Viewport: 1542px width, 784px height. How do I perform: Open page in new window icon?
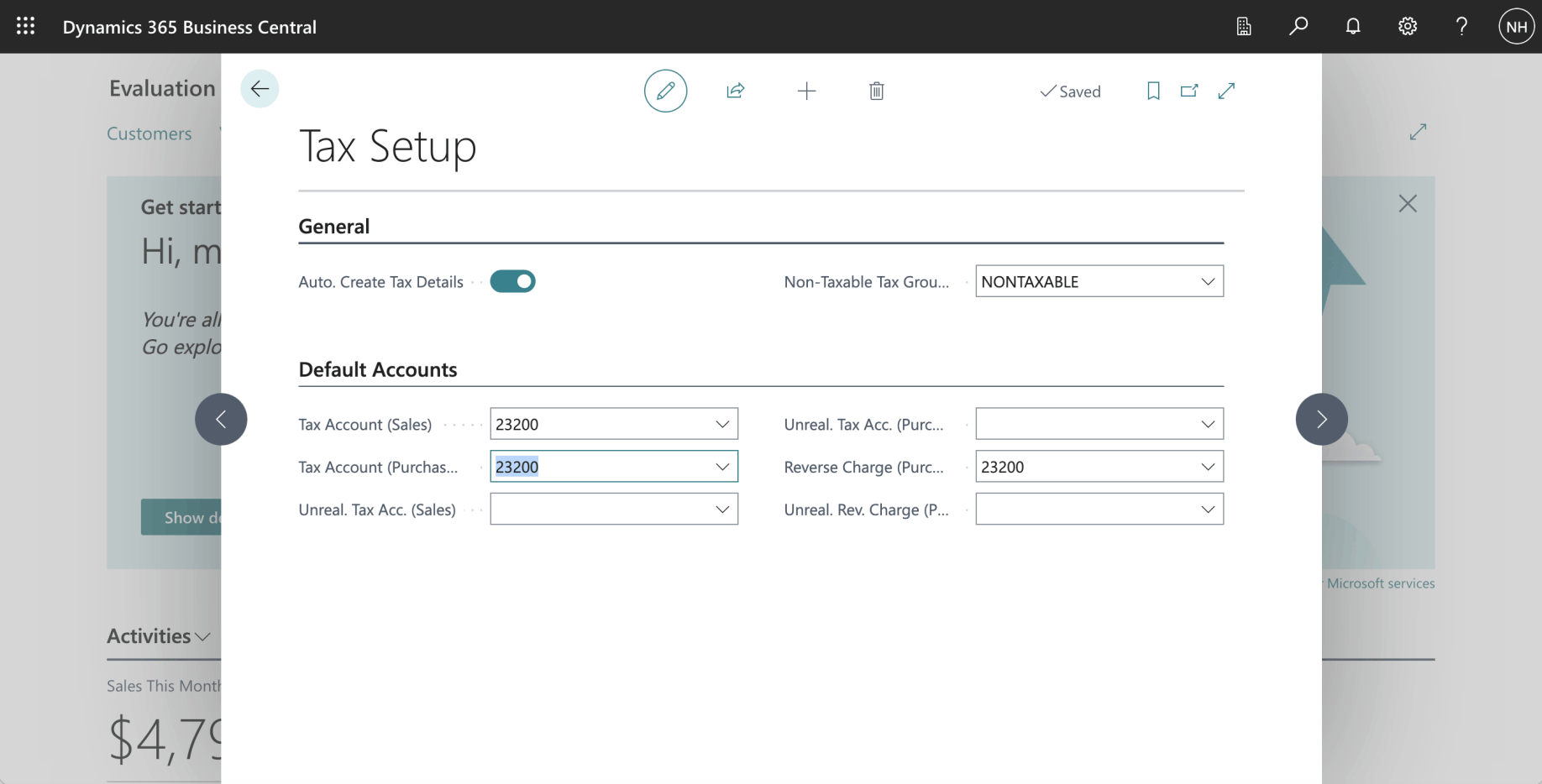pos(1189,91)
